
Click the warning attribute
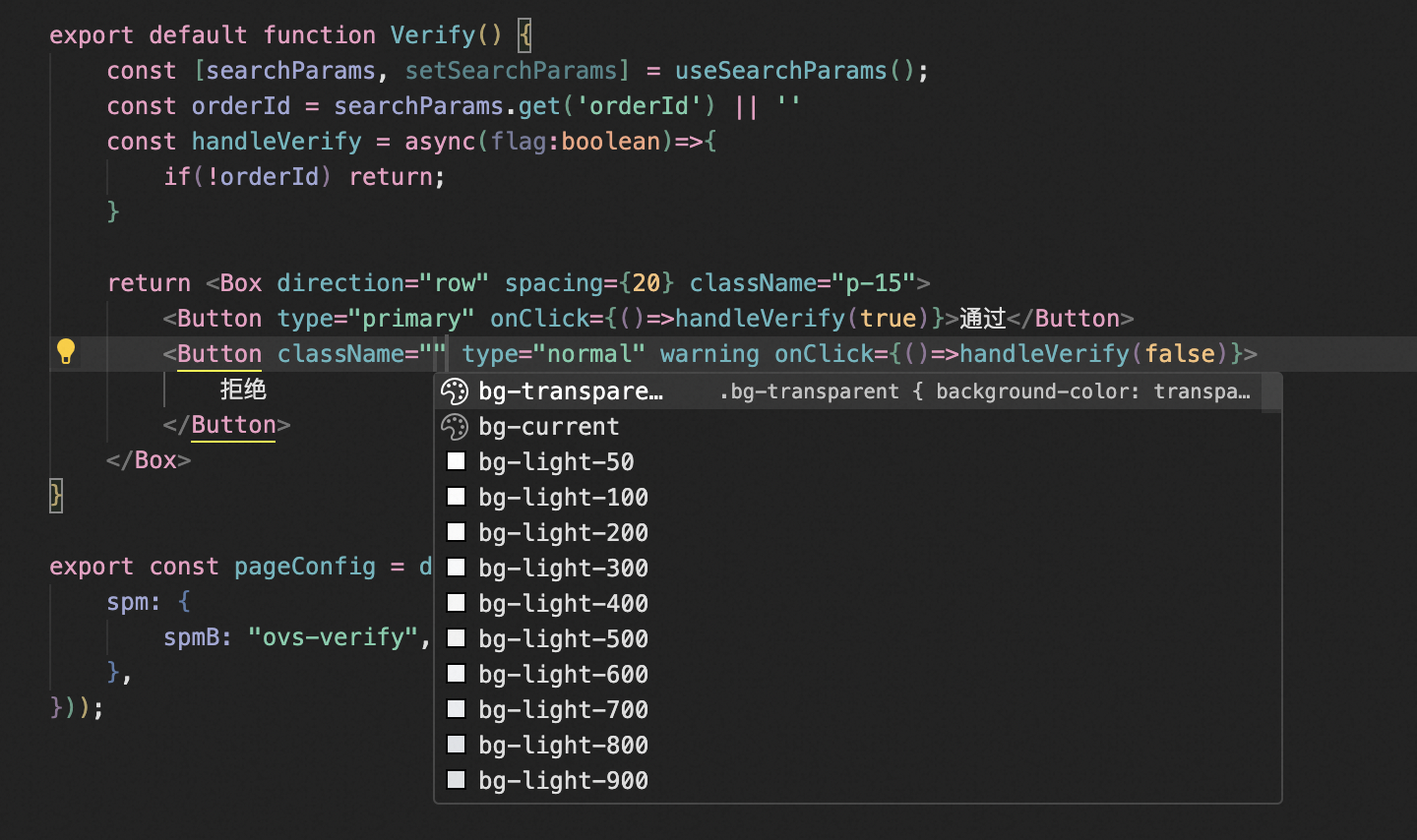(x=709, y=354)
